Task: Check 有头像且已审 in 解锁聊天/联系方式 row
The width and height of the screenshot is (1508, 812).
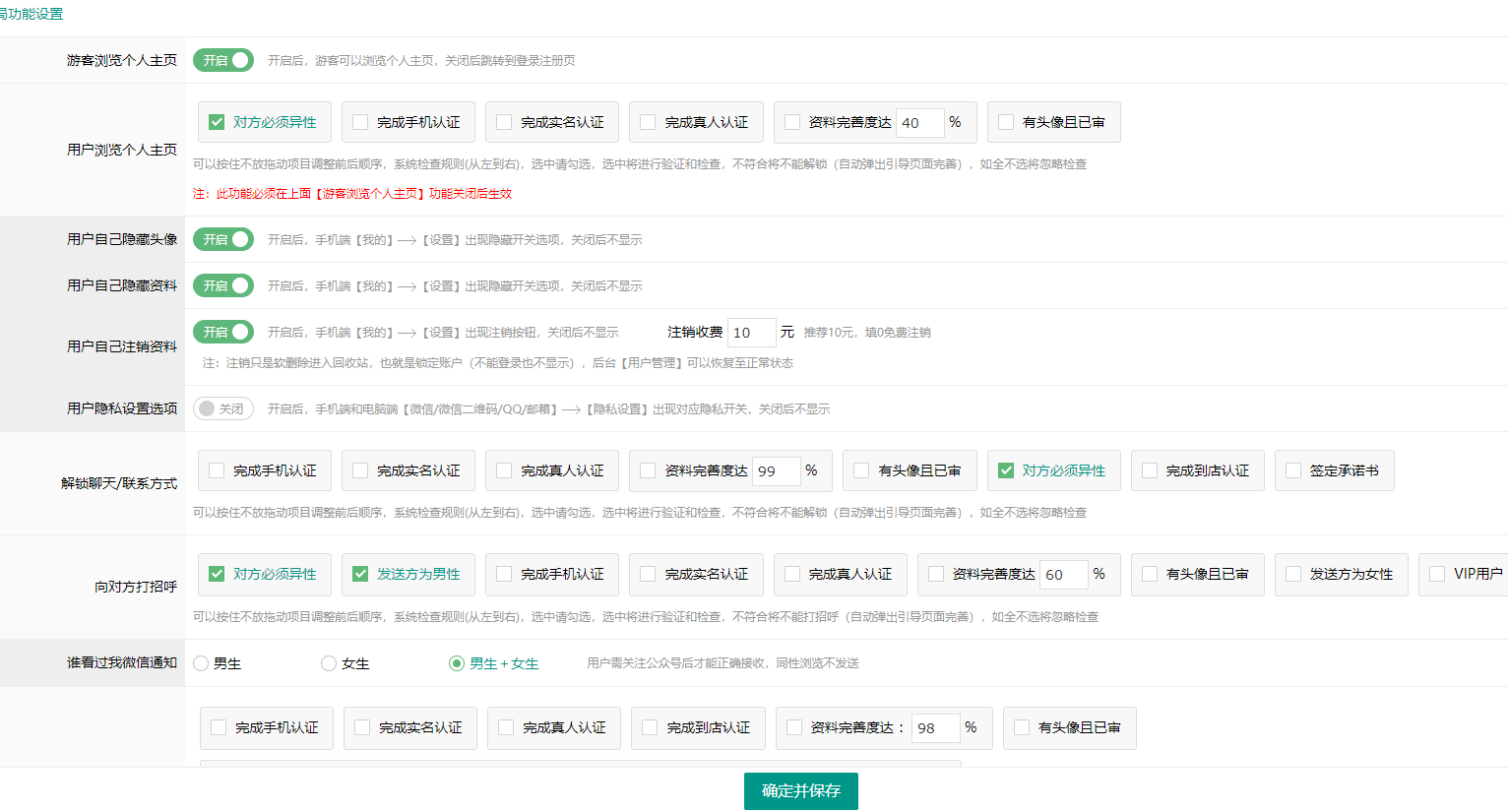Action: 862,470
